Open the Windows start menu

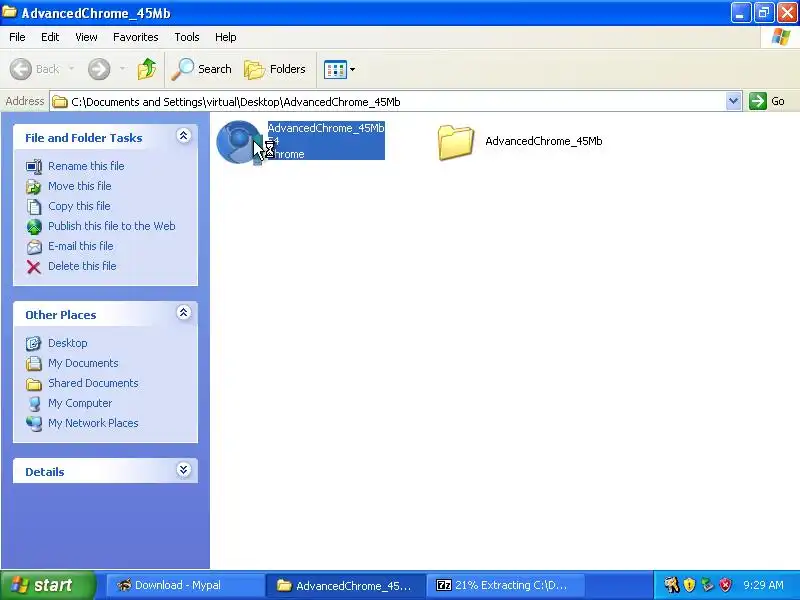click(47, 585)
